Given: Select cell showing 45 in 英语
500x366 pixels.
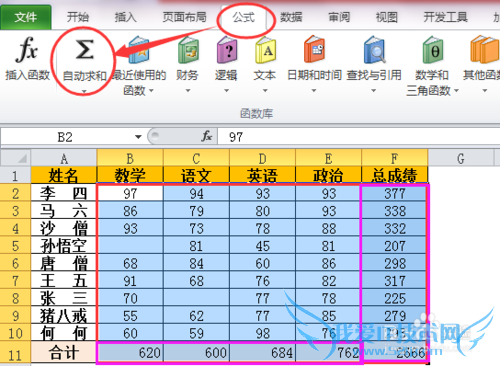Looking at the screenshot, I should pos(262,246).
